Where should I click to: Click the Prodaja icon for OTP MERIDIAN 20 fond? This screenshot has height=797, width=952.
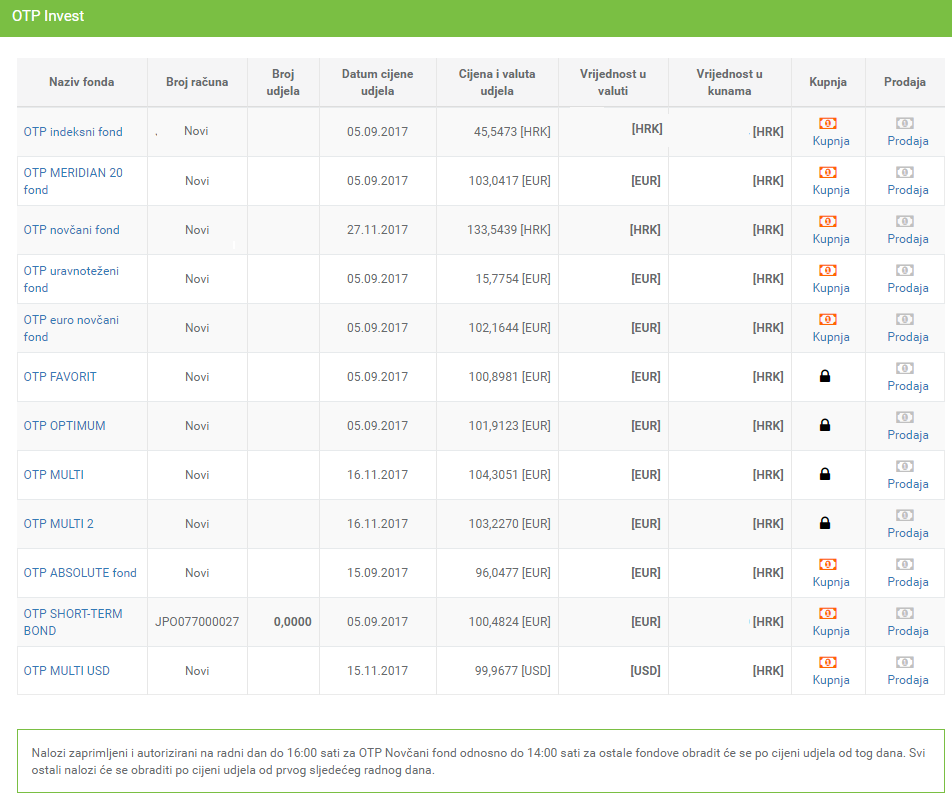point(905,173)
